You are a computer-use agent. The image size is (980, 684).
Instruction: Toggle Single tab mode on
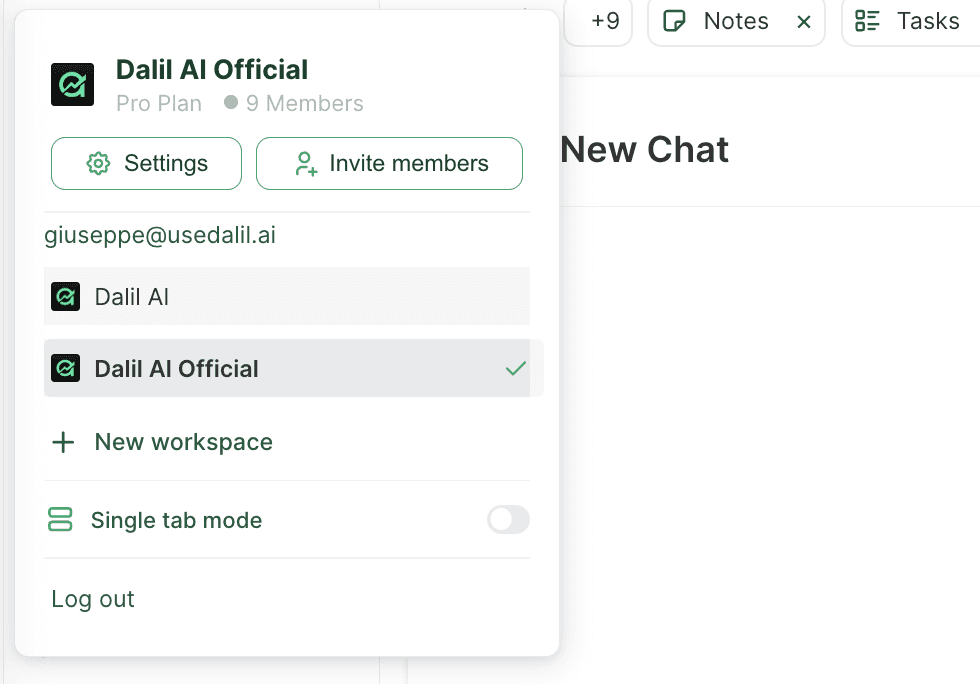(508, 520)
